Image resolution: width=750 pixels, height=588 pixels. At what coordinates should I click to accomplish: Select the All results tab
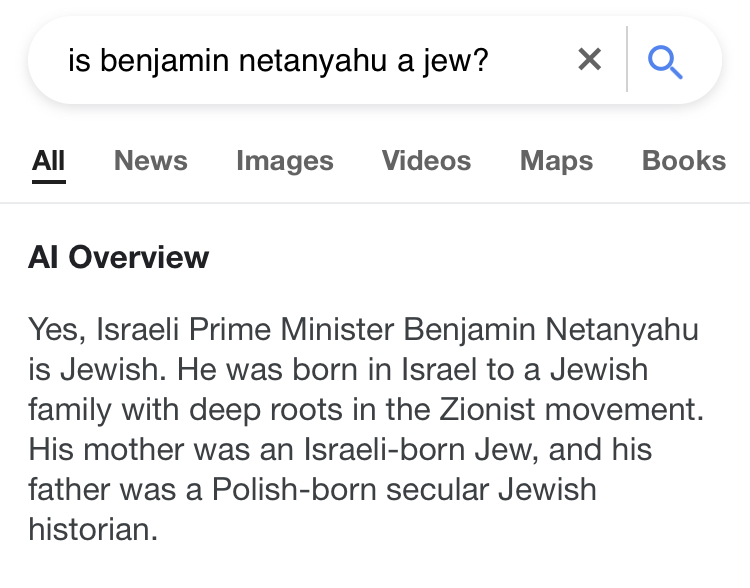[x=48, y=161]
